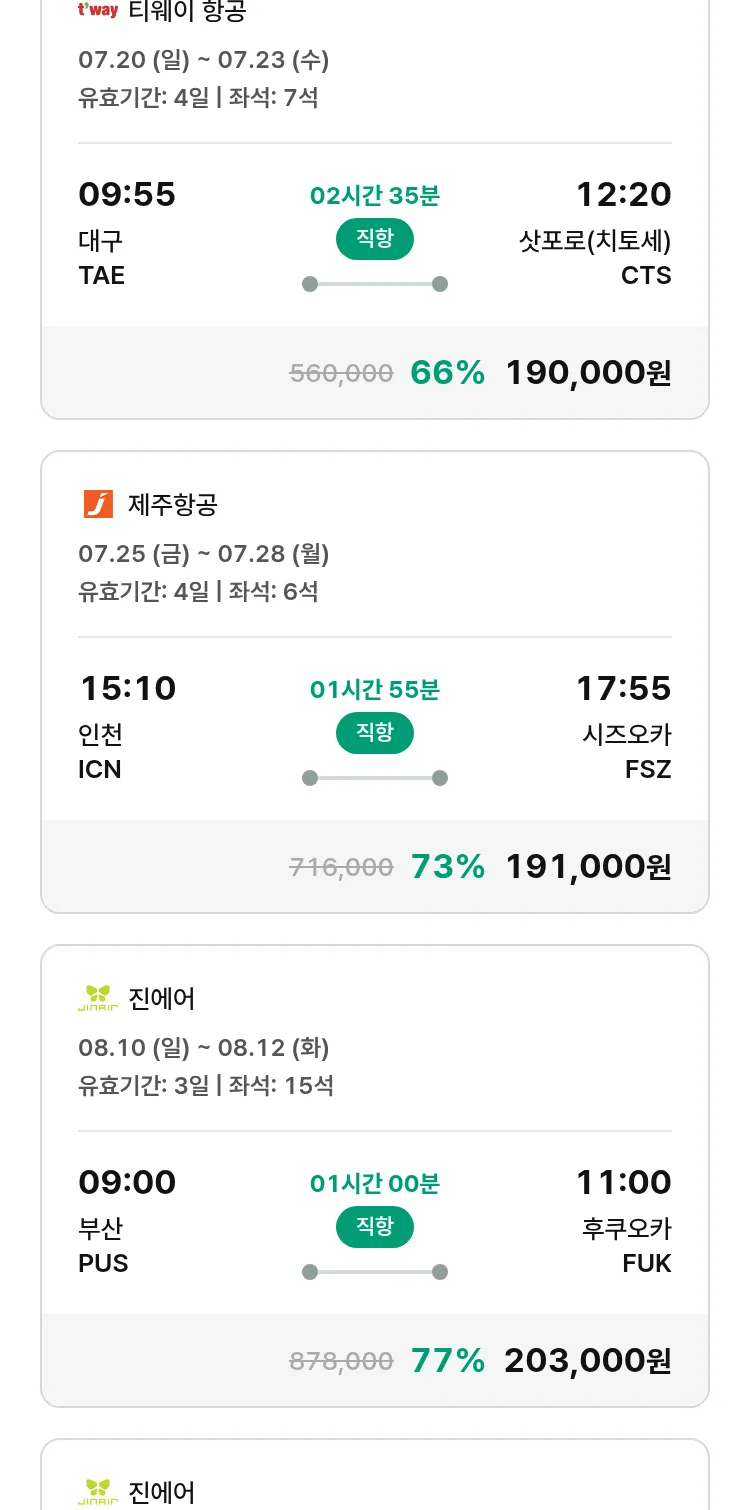The height and width of the screenshot is (1510, 750).
Task: Click the 삿포로(치토세) CTS destination
Action: pos(596,257)
